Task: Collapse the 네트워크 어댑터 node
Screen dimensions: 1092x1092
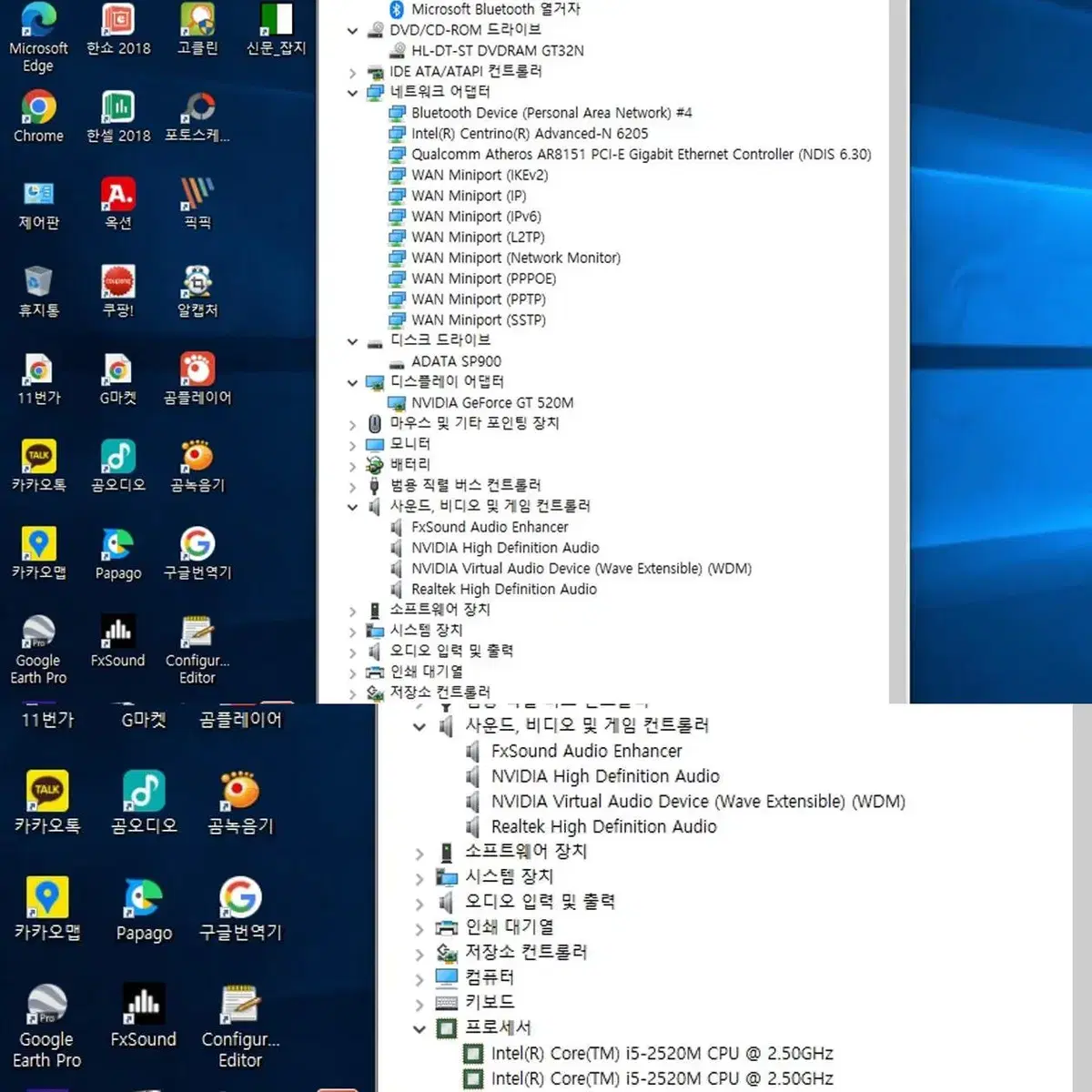Action: pos(352,92)
